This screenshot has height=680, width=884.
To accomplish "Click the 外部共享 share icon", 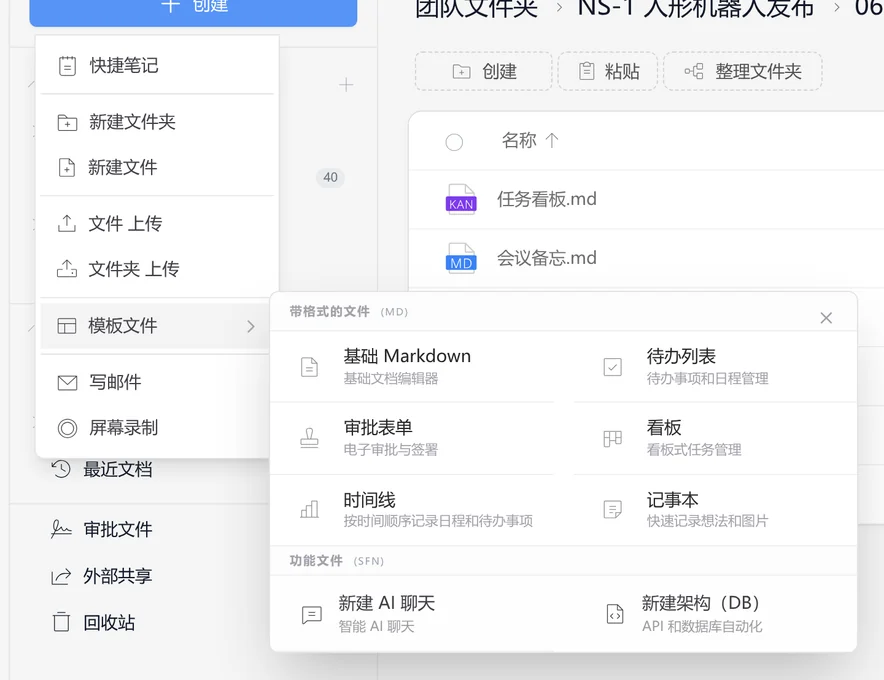I will 61,576.
